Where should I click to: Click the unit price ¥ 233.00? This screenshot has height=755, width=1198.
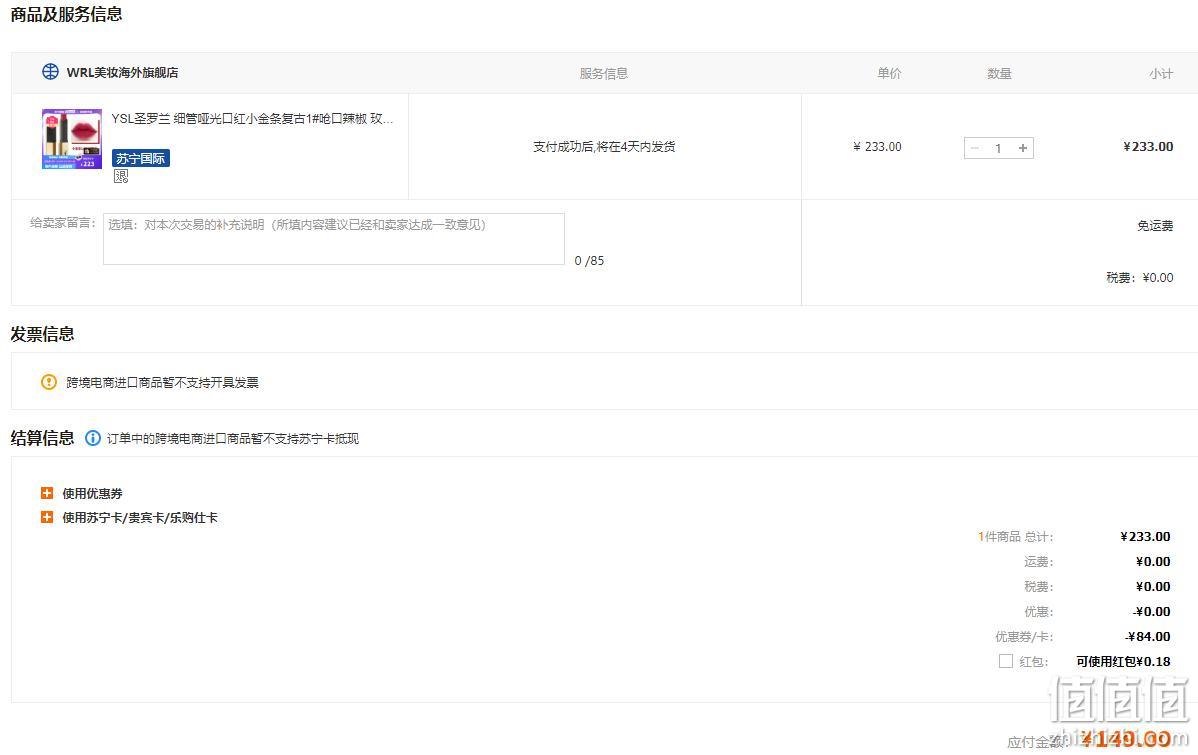877,147
